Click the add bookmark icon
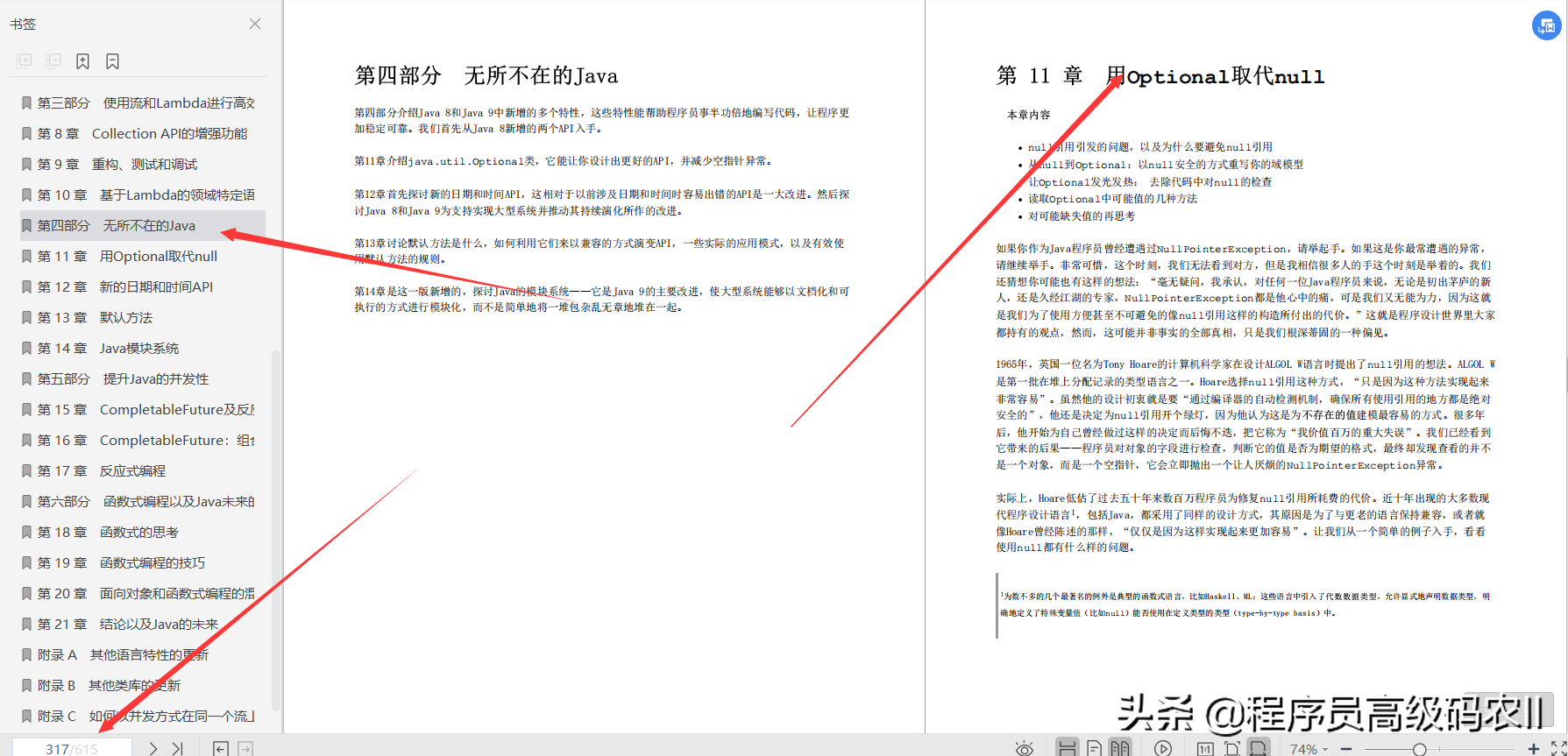The image size is (1568, 756). [82, 60]
